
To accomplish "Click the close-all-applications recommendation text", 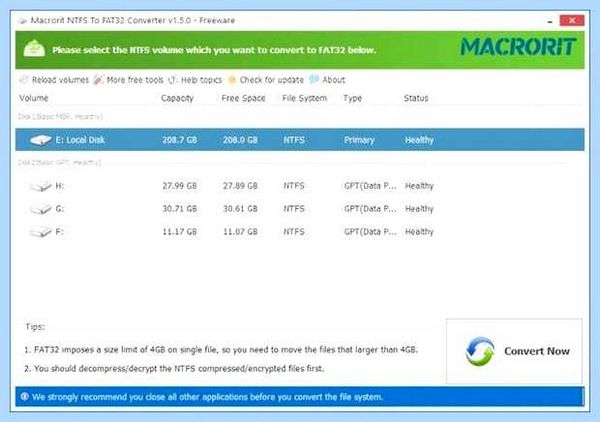I will coord(207,397).
